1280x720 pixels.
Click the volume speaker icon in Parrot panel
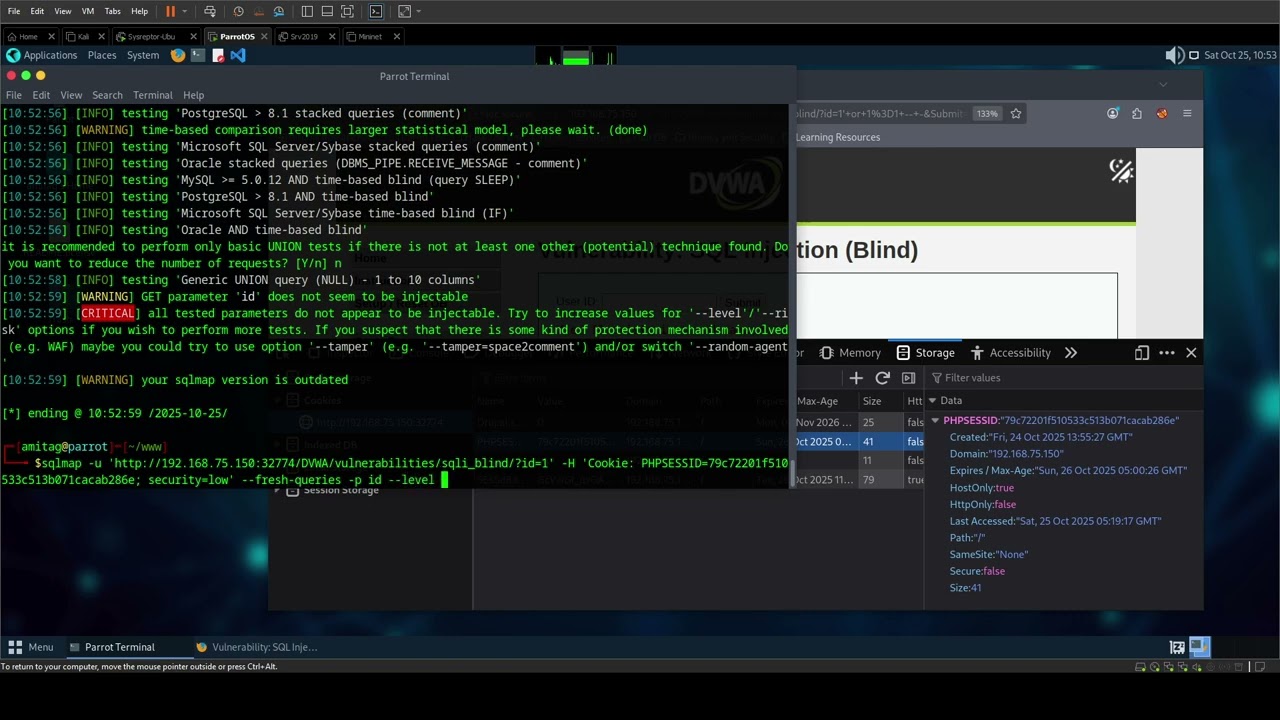pyautogui.click(x=1175, y=55)
